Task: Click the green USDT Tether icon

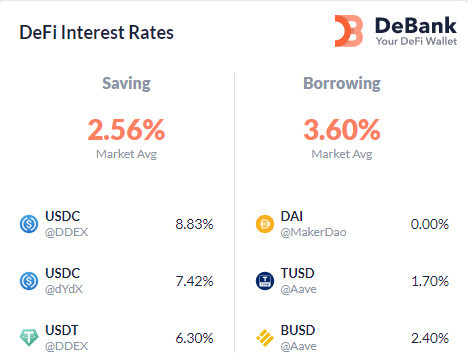Action: pos(29,337)
